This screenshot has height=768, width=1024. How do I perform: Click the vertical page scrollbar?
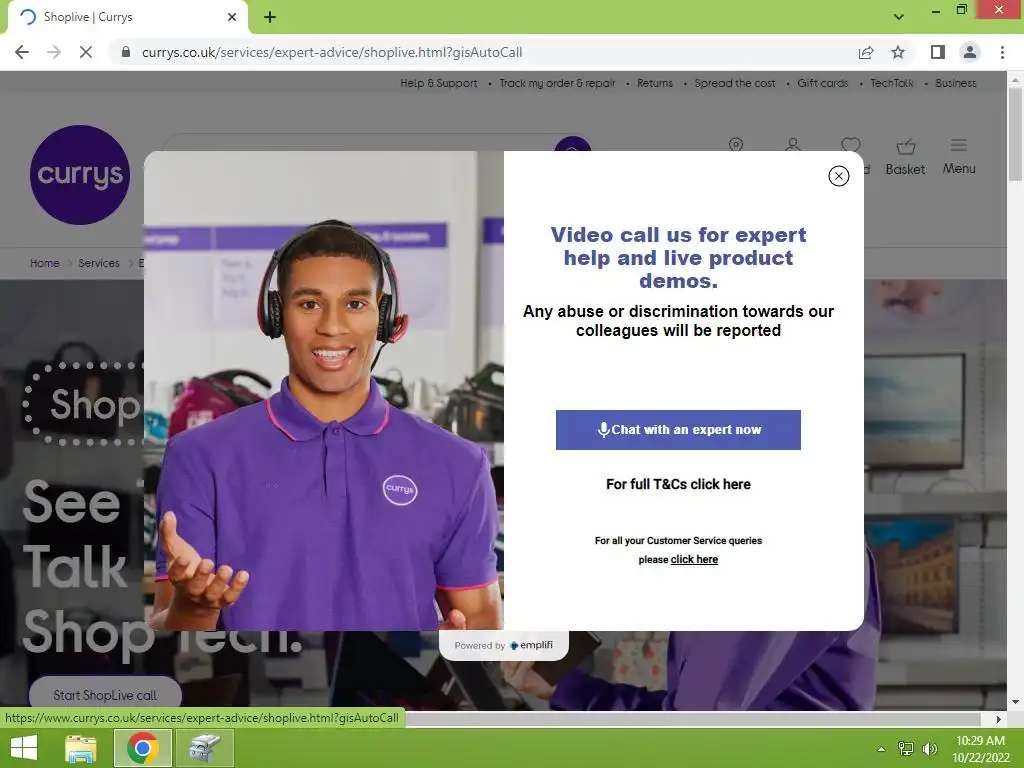1015,134
